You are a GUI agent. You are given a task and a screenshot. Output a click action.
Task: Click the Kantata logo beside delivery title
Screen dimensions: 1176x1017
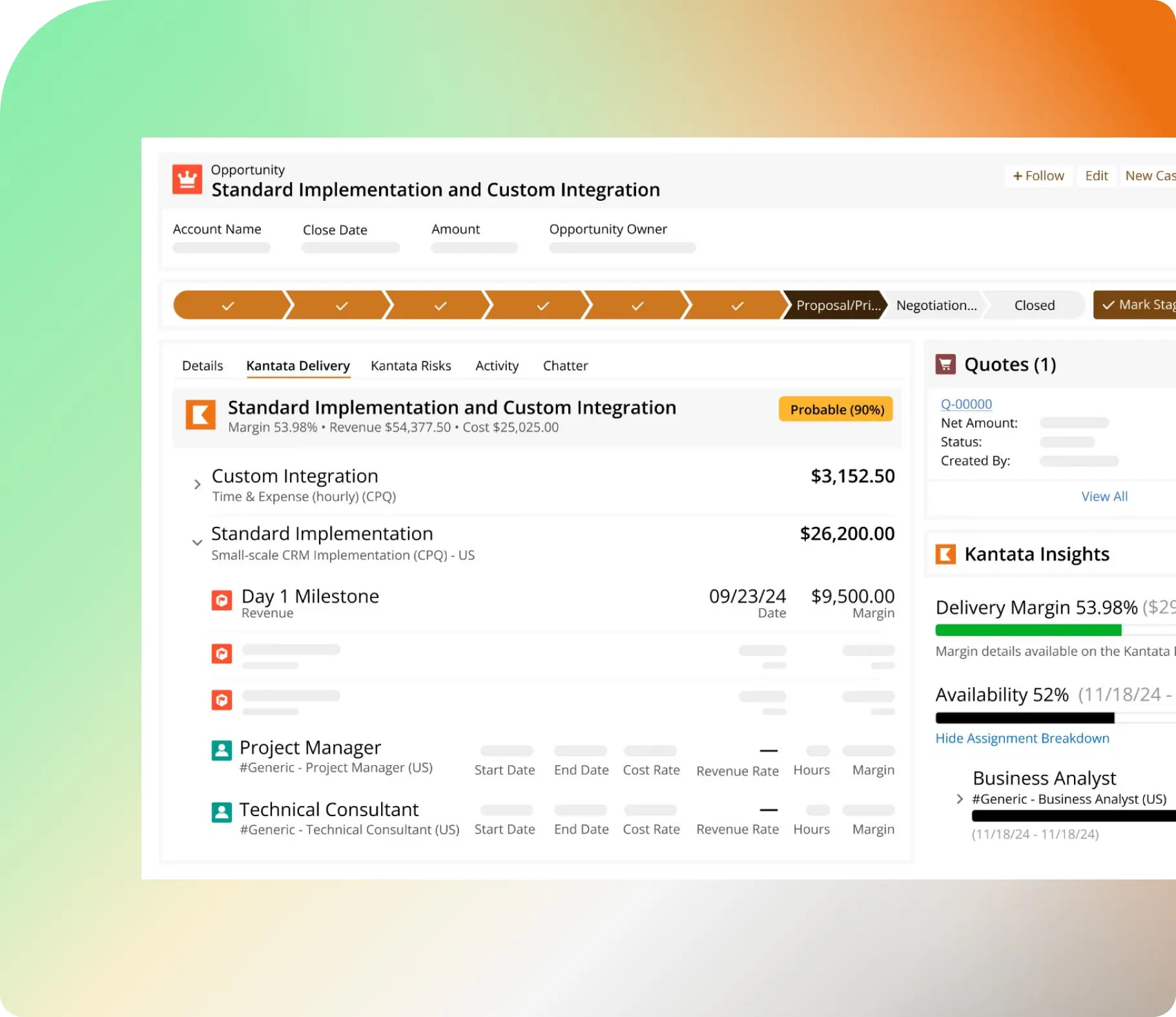coord(200,415)
